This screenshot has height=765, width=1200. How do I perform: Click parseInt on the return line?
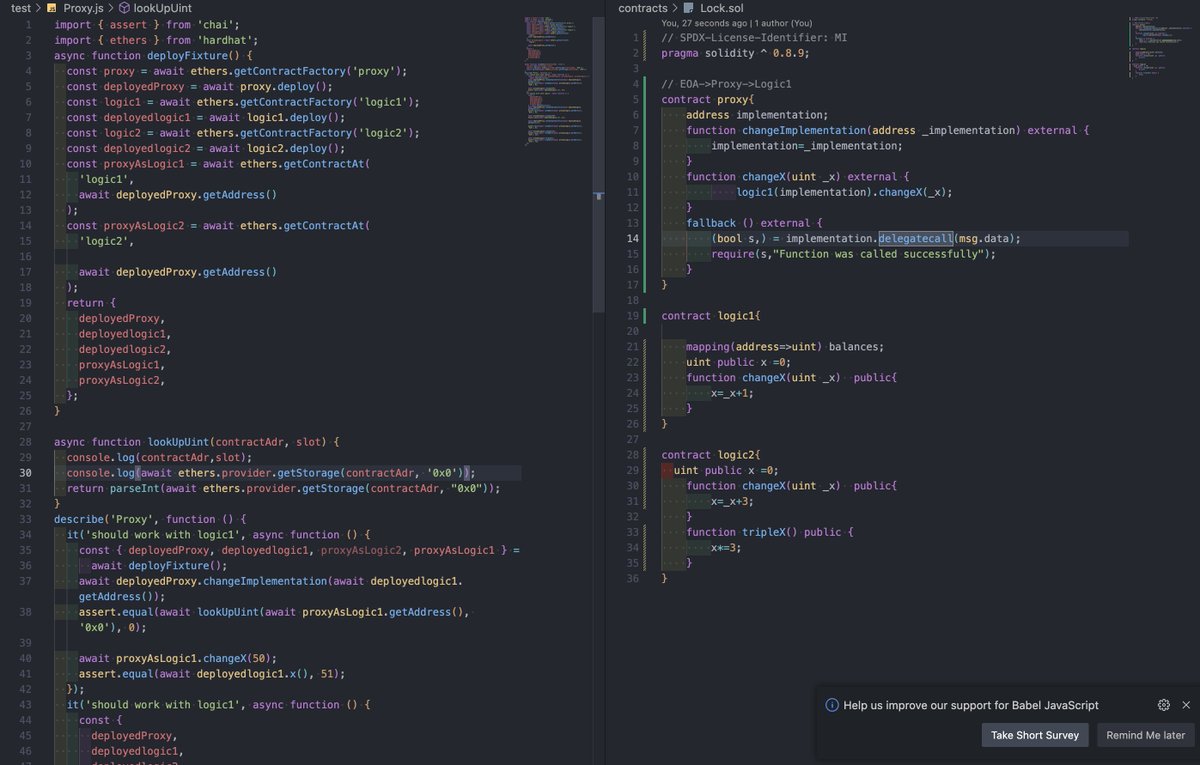(135, 488)
